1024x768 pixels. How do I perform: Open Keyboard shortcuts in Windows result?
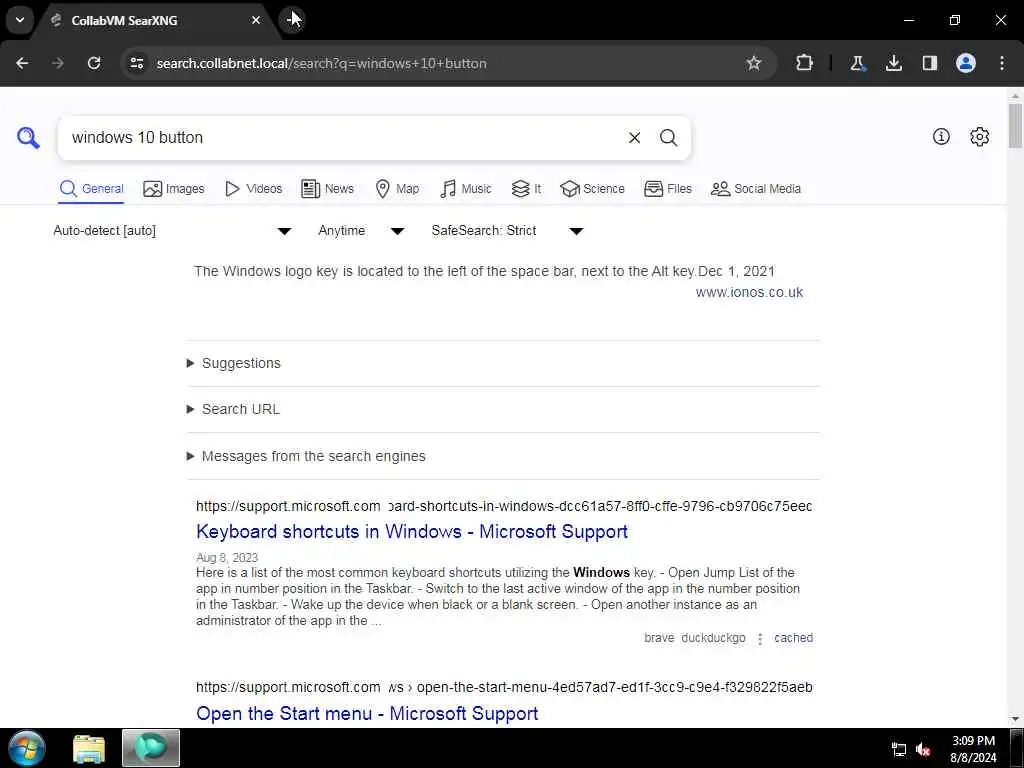point(412,532)
